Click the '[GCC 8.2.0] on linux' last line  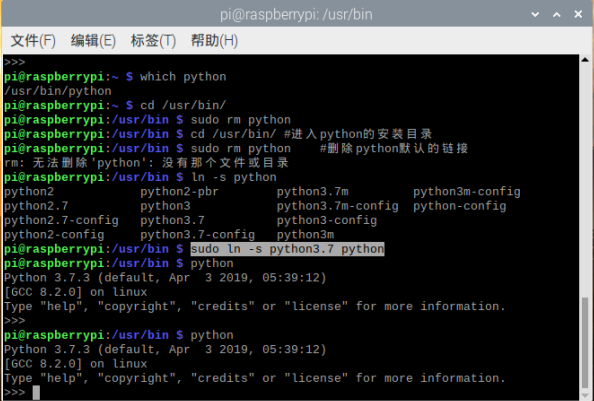[76, 364]
